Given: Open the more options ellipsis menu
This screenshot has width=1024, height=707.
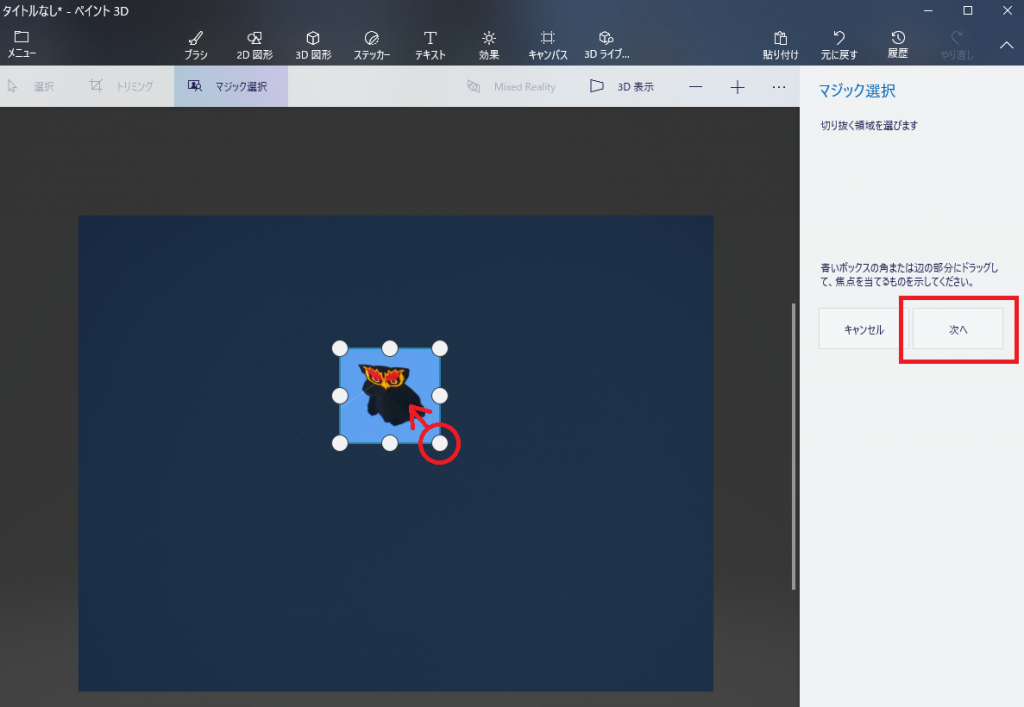Looking at the screenshot, I should pyautogui.click(x=779, y=87).
